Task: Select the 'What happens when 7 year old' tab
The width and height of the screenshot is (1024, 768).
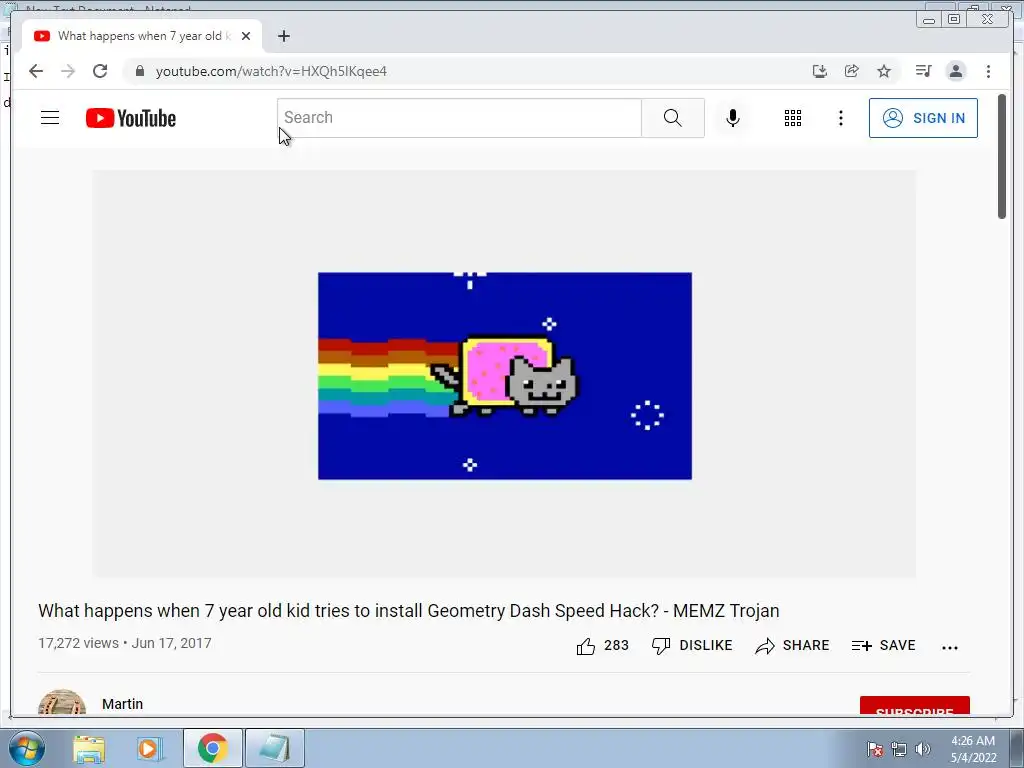Action: click(x=142, y=36)
